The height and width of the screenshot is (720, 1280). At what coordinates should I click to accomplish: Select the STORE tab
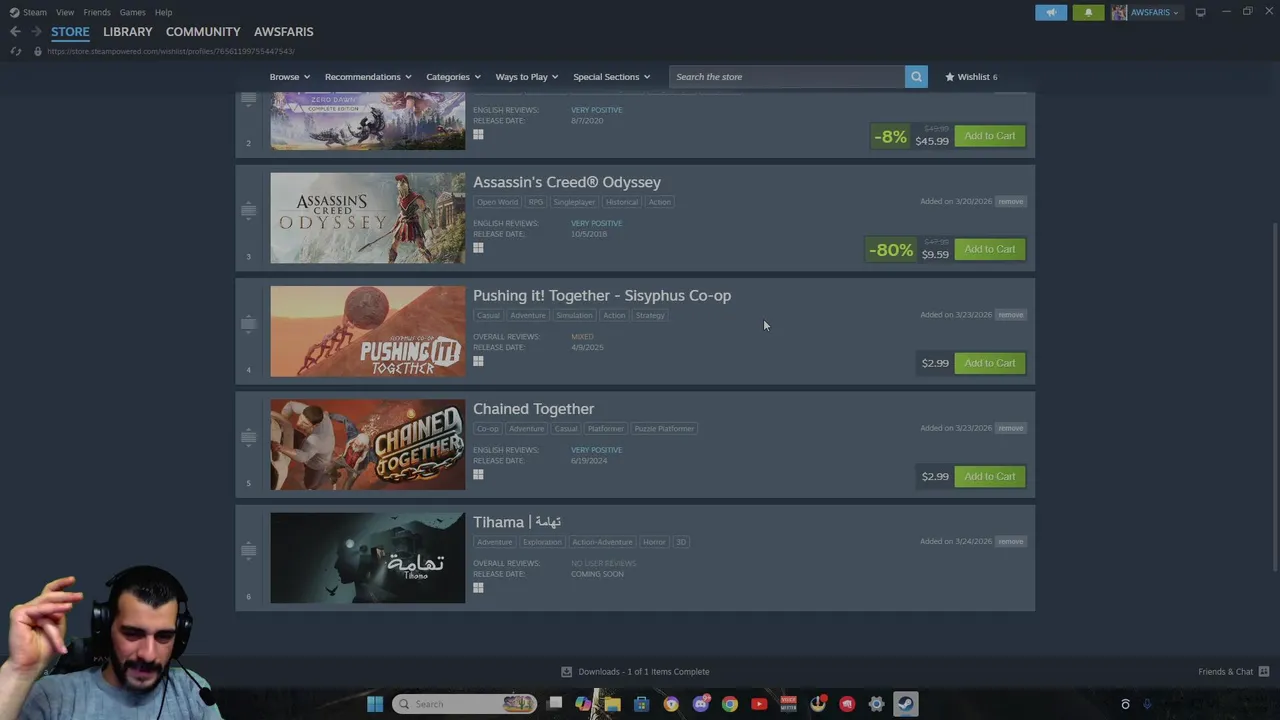pos(70,32)
